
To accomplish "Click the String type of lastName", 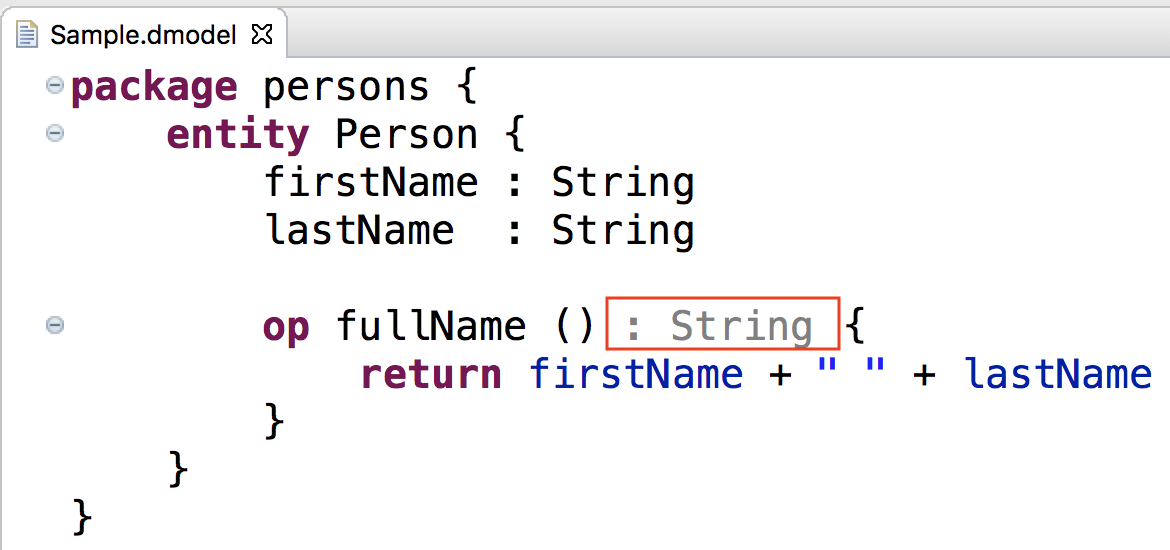I will (x=623, y=230).
